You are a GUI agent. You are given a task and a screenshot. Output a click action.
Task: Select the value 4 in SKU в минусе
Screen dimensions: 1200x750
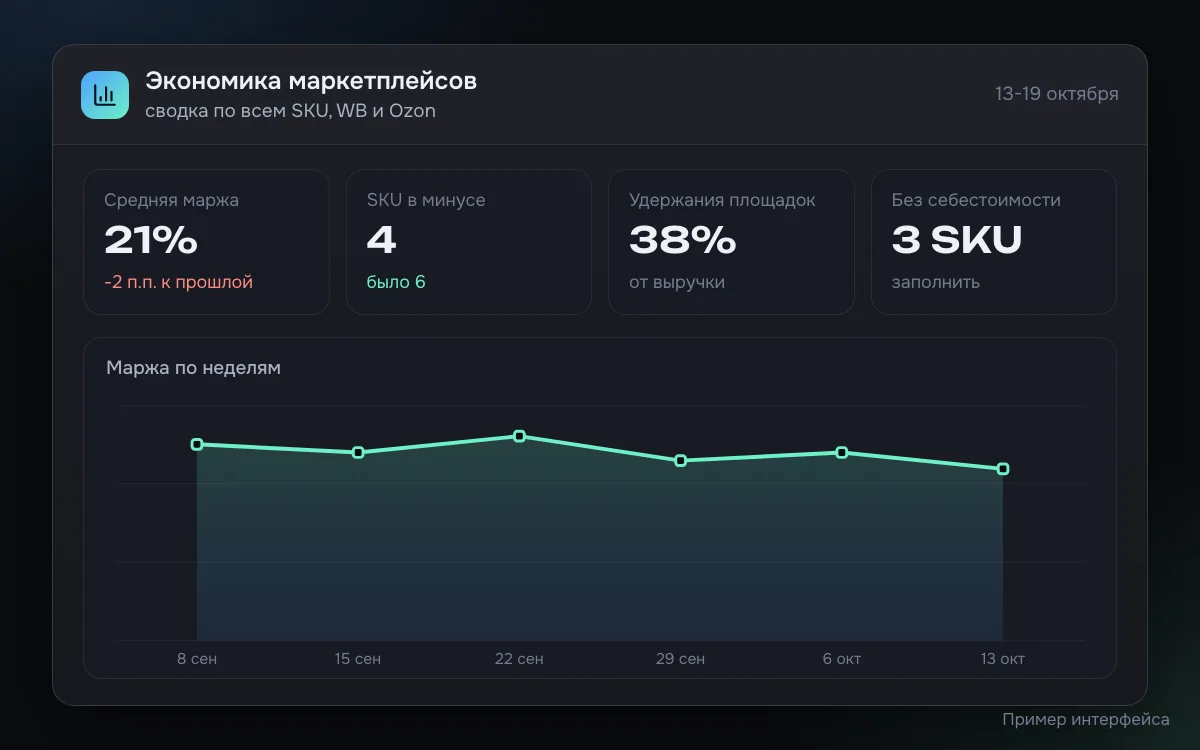pos(382,241)
